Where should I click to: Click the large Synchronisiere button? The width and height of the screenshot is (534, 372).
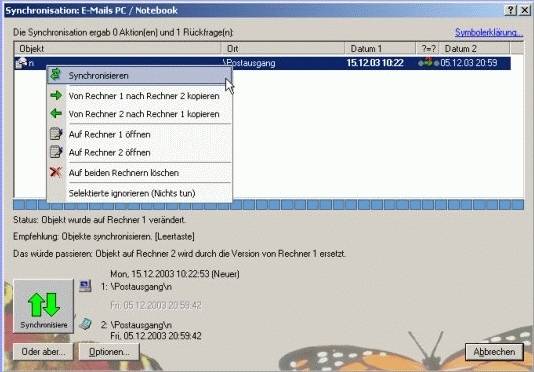tap(43, 306)
